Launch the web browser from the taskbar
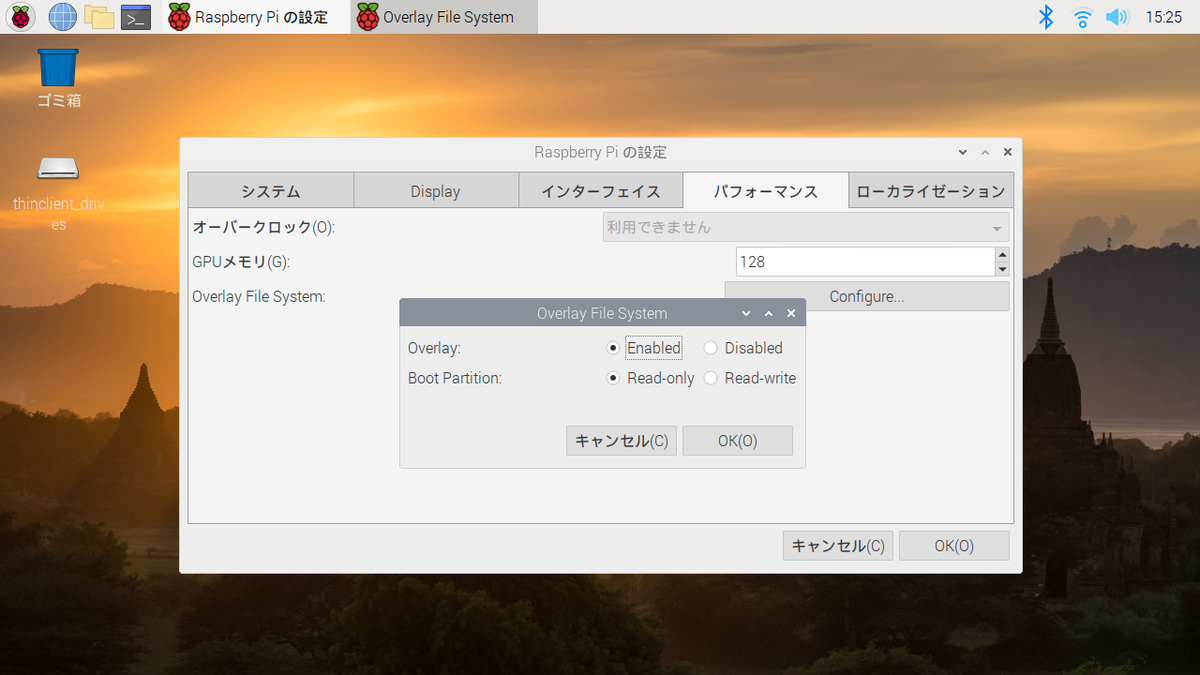The width and height of the screenshot is (1200, 675). (x=61, y=16)
